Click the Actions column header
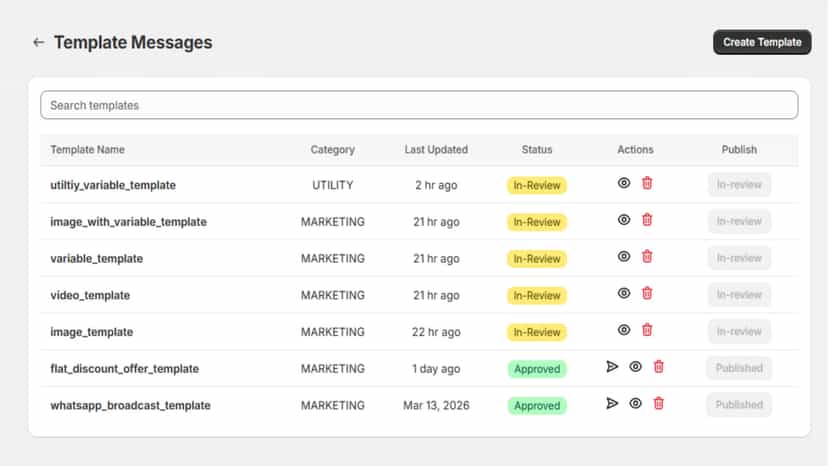828x466 pixels. point(635,150)
